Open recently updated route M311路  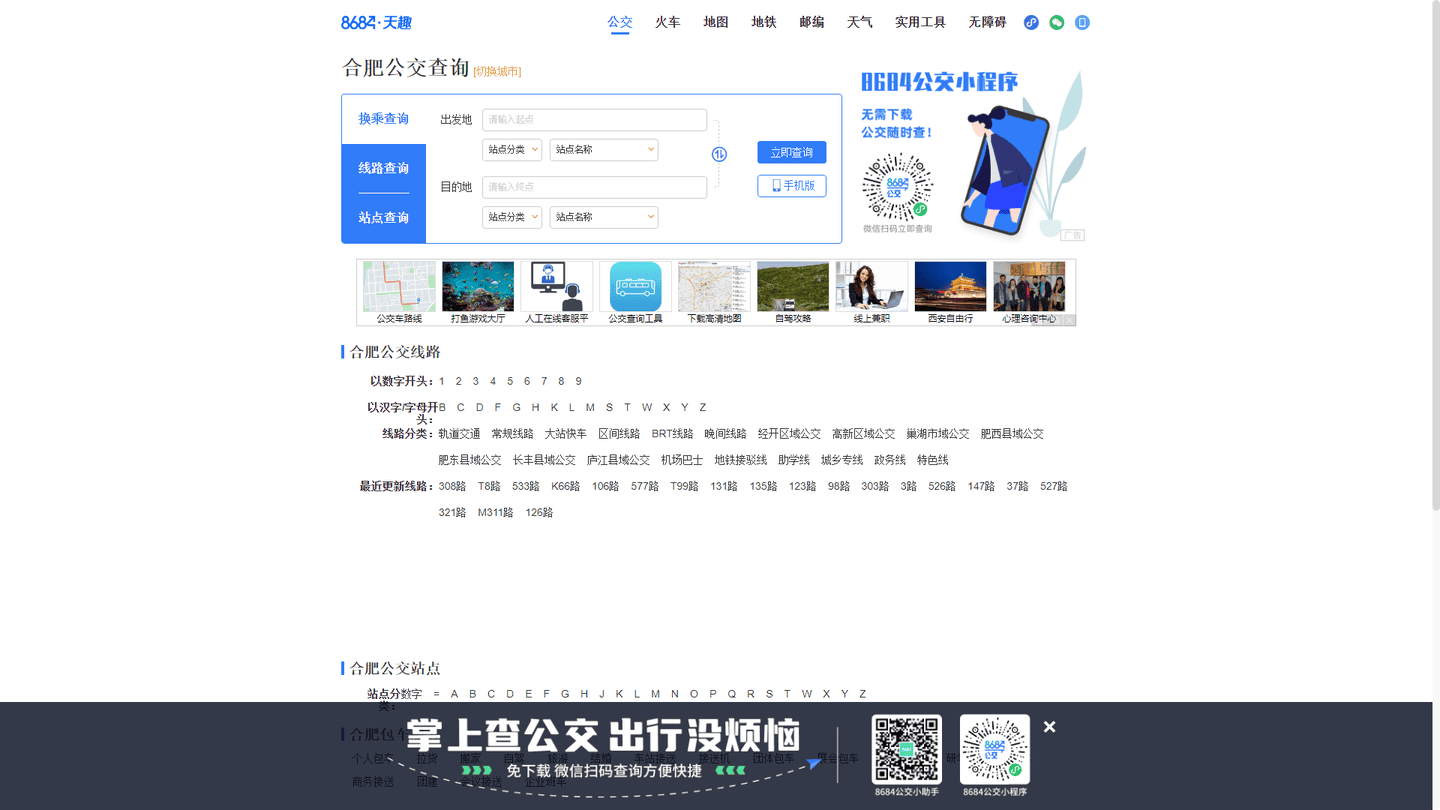click(495, 512)
